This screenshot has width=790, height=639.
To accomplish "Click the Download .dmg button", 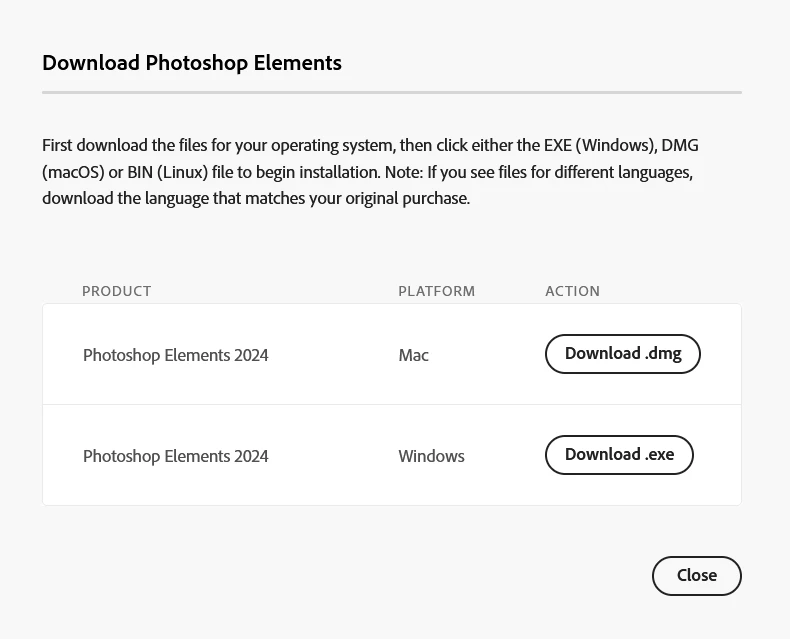I will click(622, 354).
